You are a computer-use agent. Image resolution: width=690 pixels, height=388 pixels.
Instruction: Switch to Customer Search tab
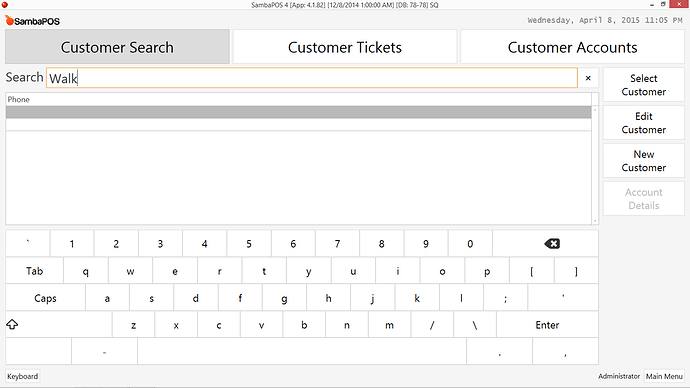(117, 47)
